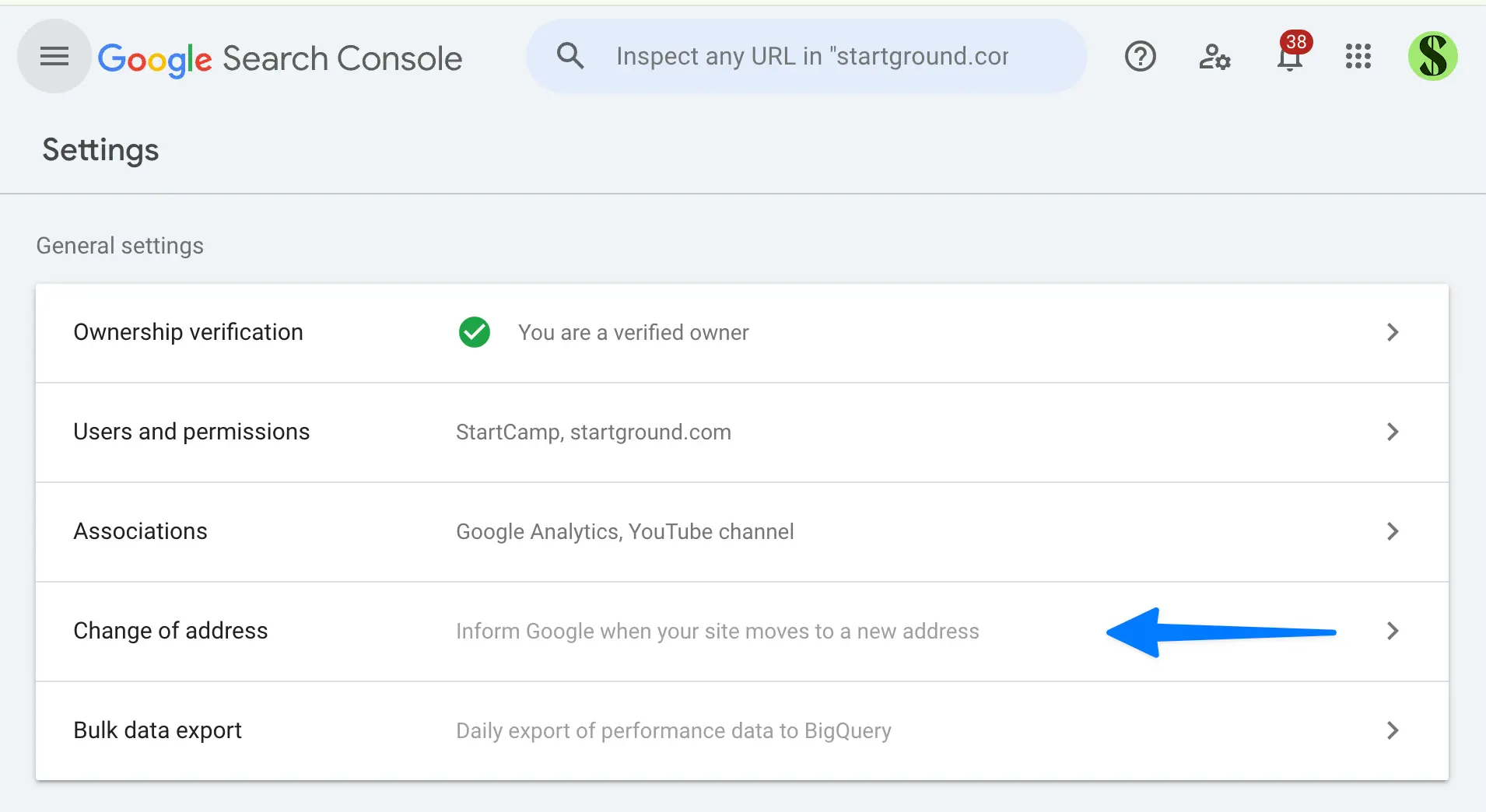Screen dimensions: 1486x812
Task: Open the Change of address setting
Action: [742, 632]
